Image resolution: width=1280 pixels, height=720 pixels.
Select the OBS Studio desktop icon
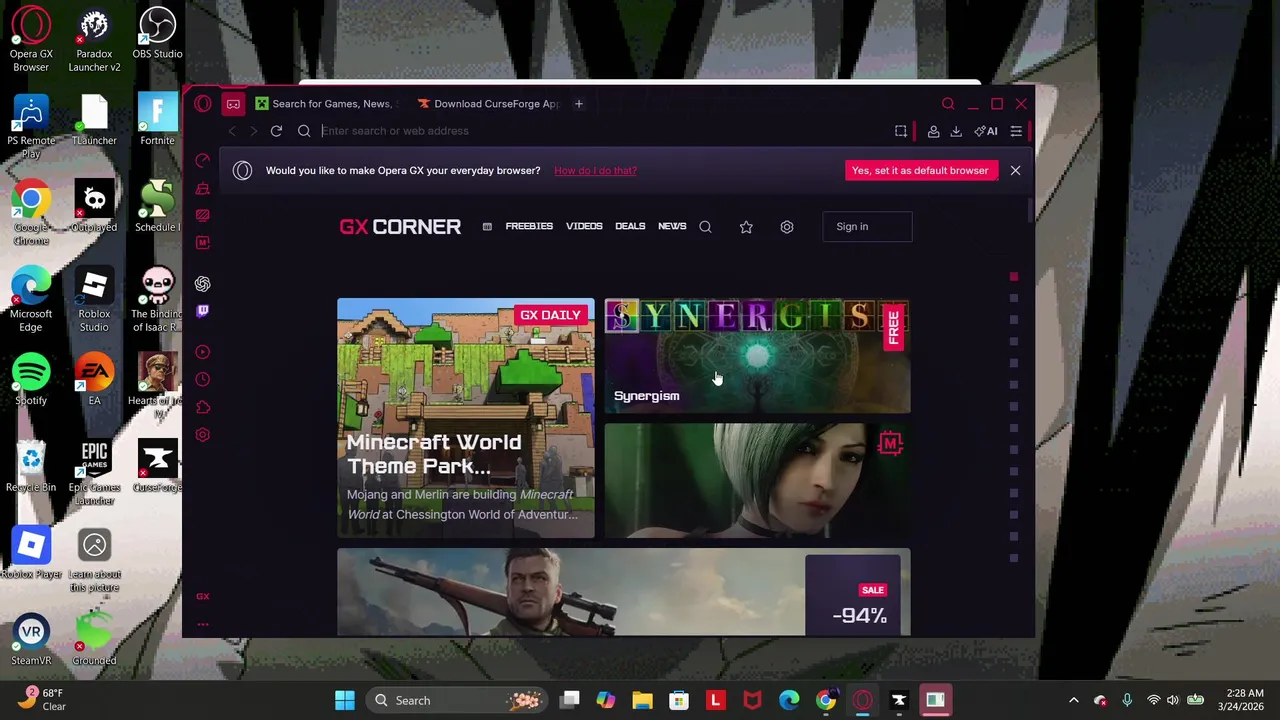(x=157, y=34)
